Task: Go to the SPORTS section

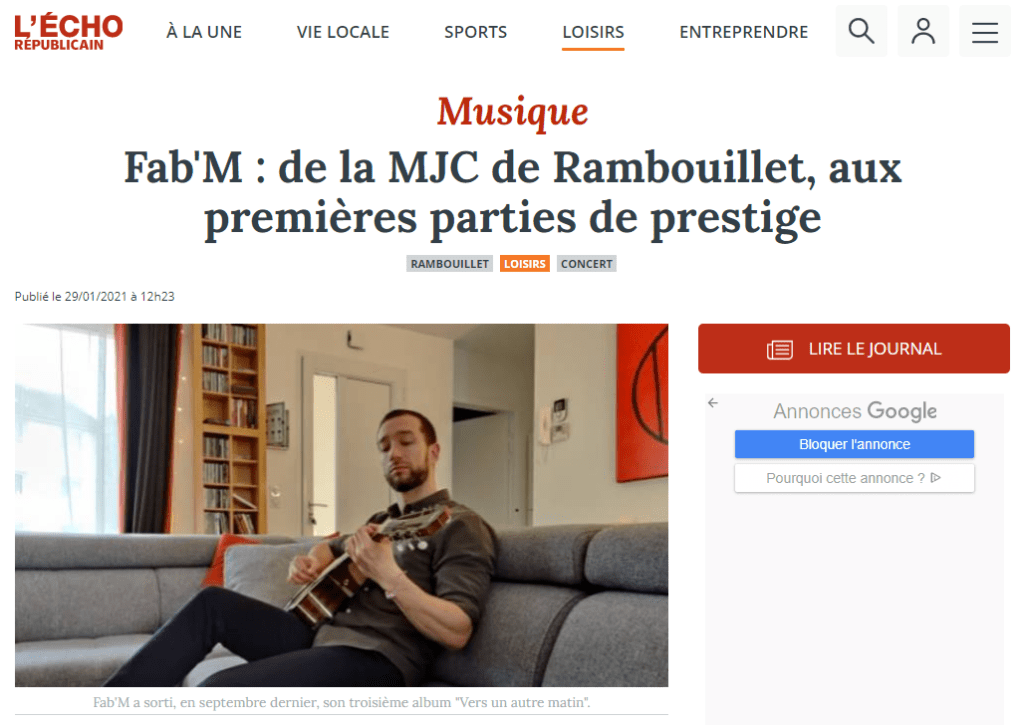Action: click(475, 32)
